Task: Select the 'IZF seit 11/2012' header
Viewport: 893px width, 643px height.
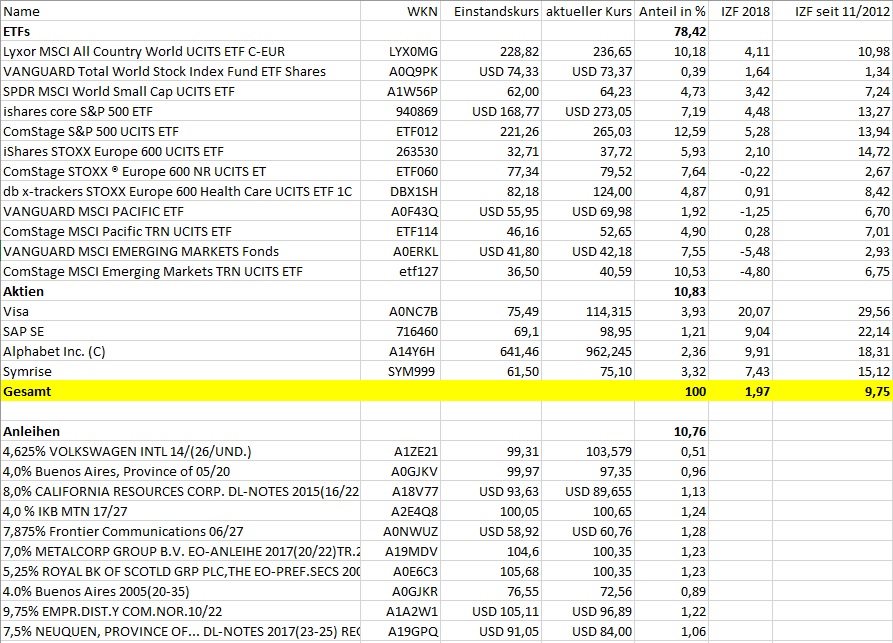Action: click(x=833, y=11)
